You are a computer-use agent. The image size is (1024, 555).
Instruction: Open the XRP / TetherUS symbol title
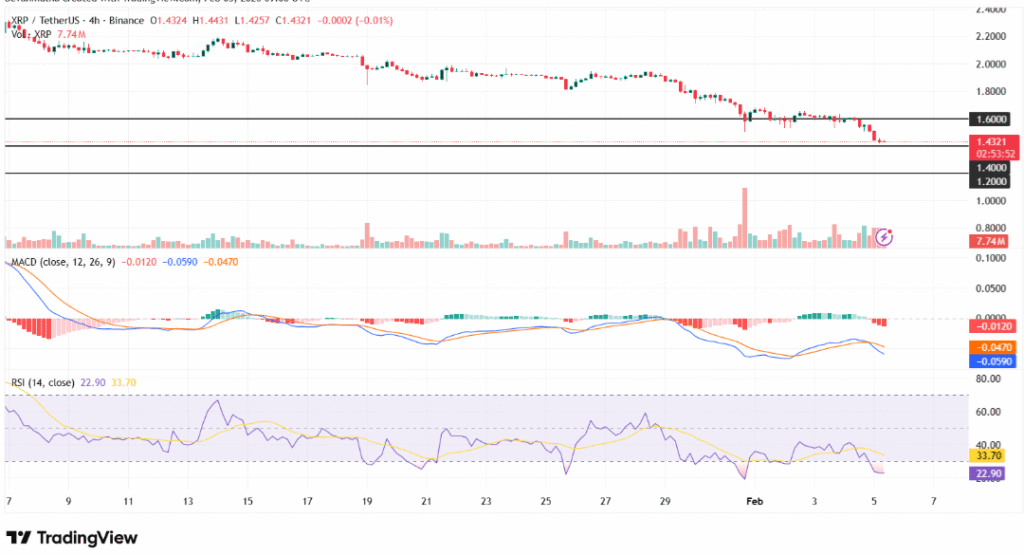pos(50,20)
